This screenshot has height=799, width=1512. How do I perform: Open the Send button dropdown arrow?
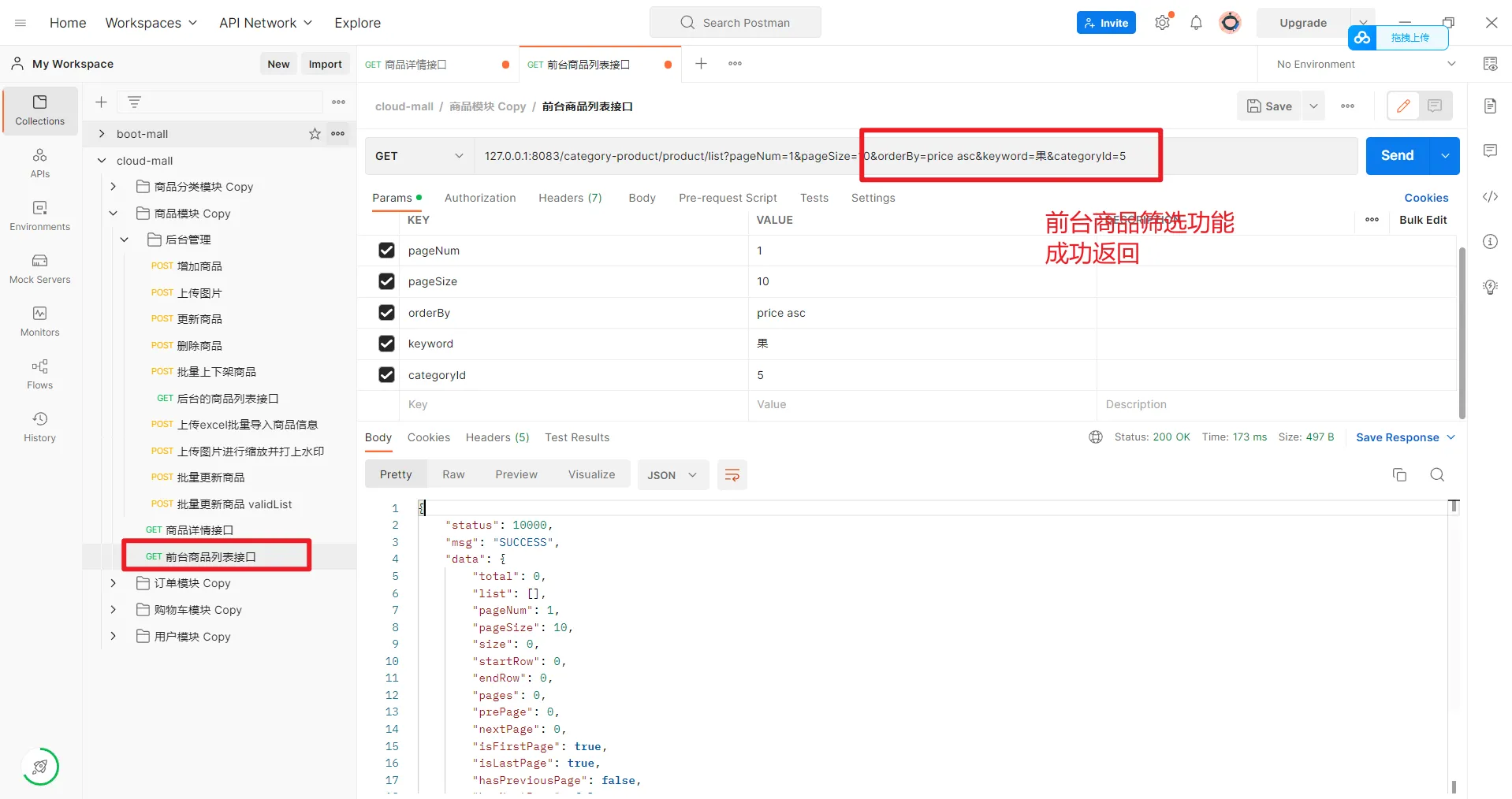tap(1445, 156)
